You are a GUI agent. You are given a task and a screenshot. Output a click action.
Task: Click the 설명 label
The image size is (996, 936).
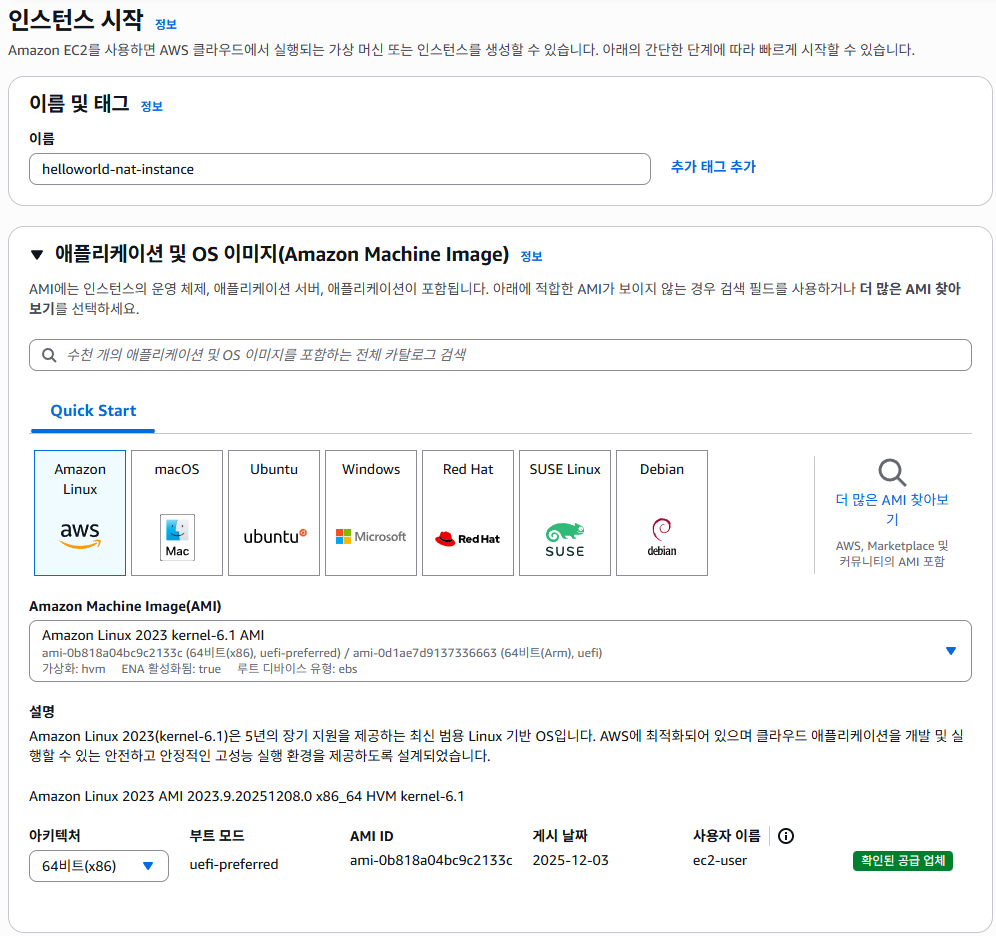(x=42, y=711)
